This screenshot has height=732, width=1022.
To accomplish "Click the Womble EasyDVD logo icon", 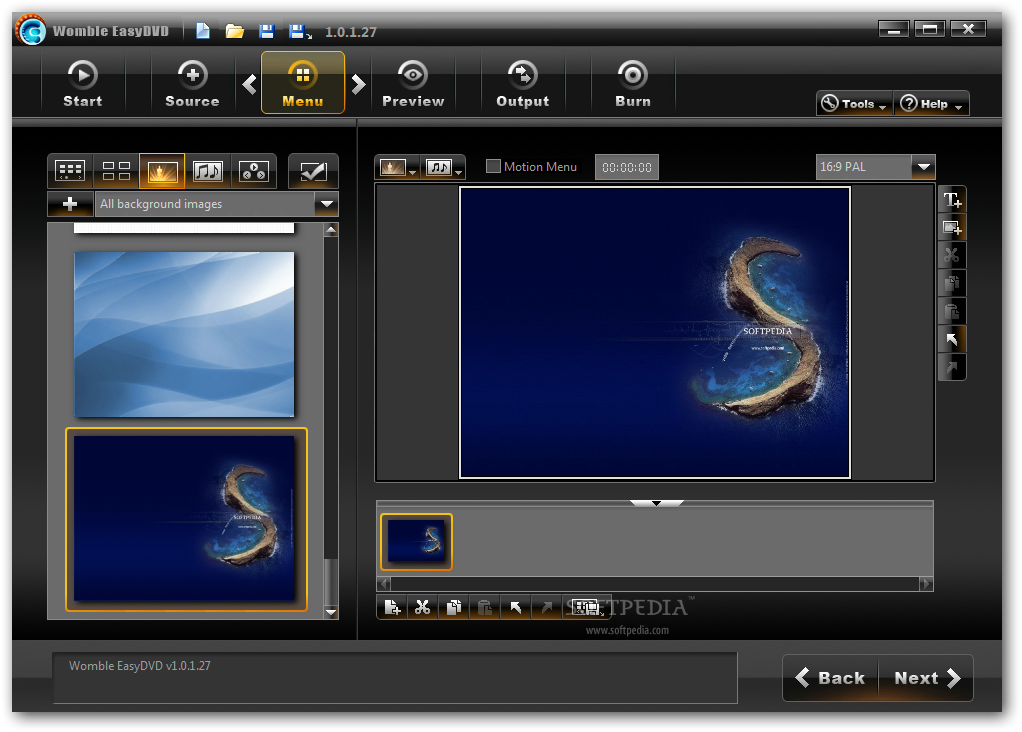I will pos(31,30).
